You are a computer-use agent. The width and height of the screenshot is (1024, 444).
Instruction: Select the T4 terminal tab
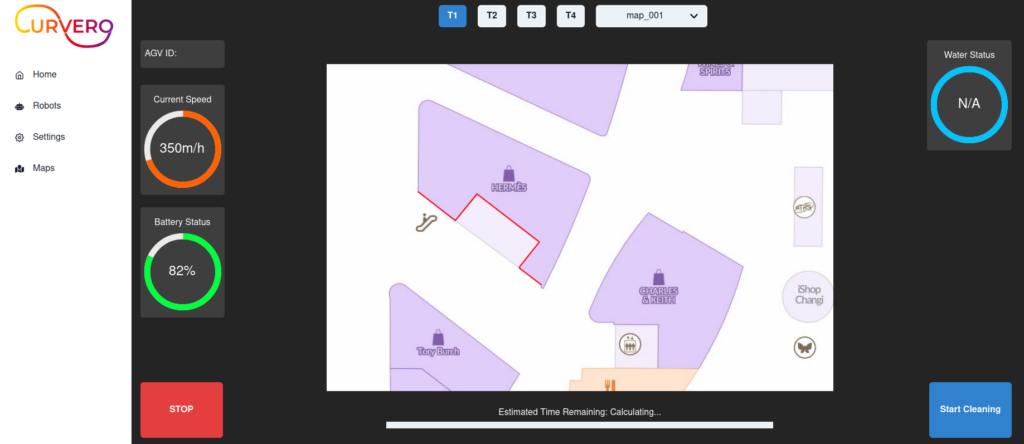coord(570,16)
